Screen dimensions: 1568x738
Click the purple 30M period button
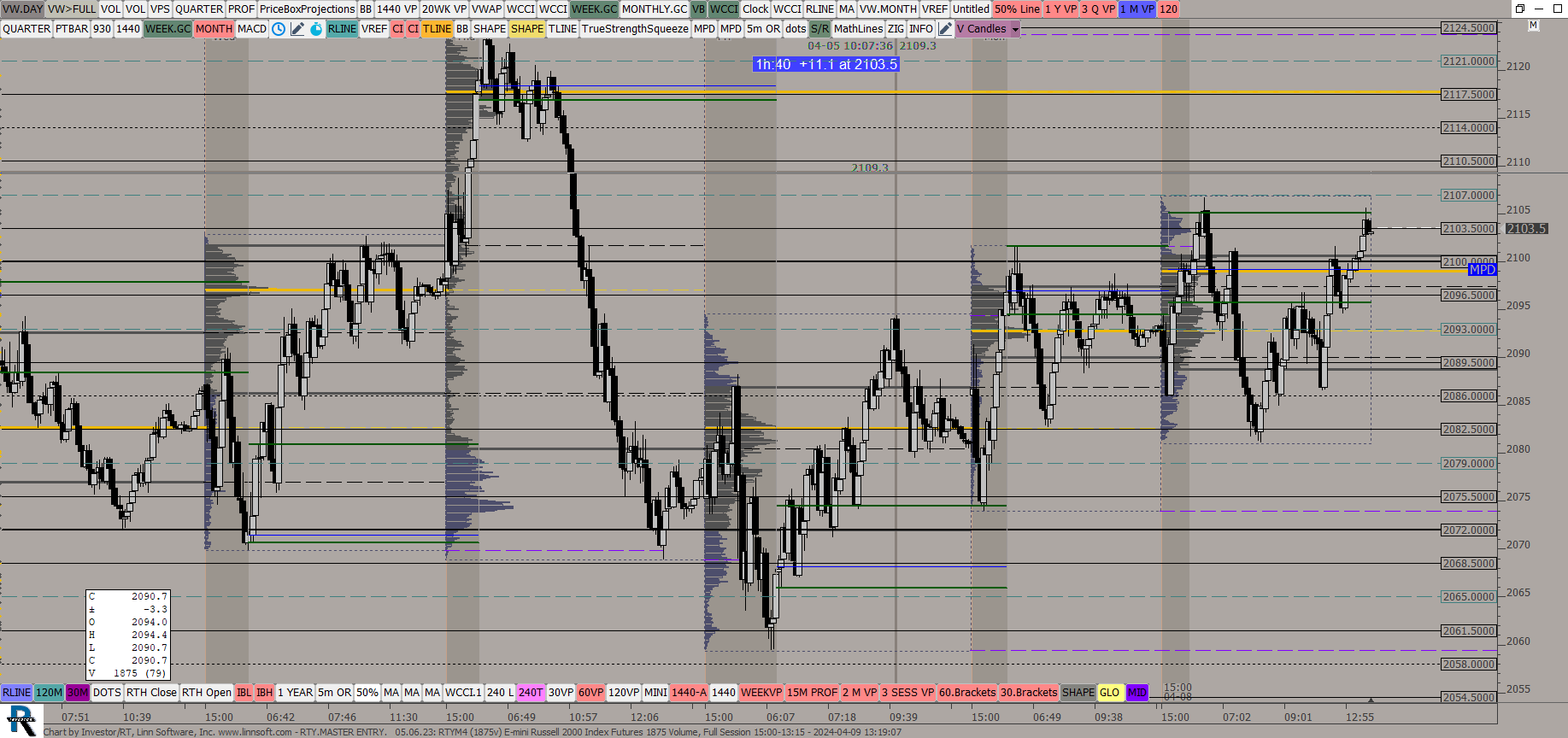point(78,693)
